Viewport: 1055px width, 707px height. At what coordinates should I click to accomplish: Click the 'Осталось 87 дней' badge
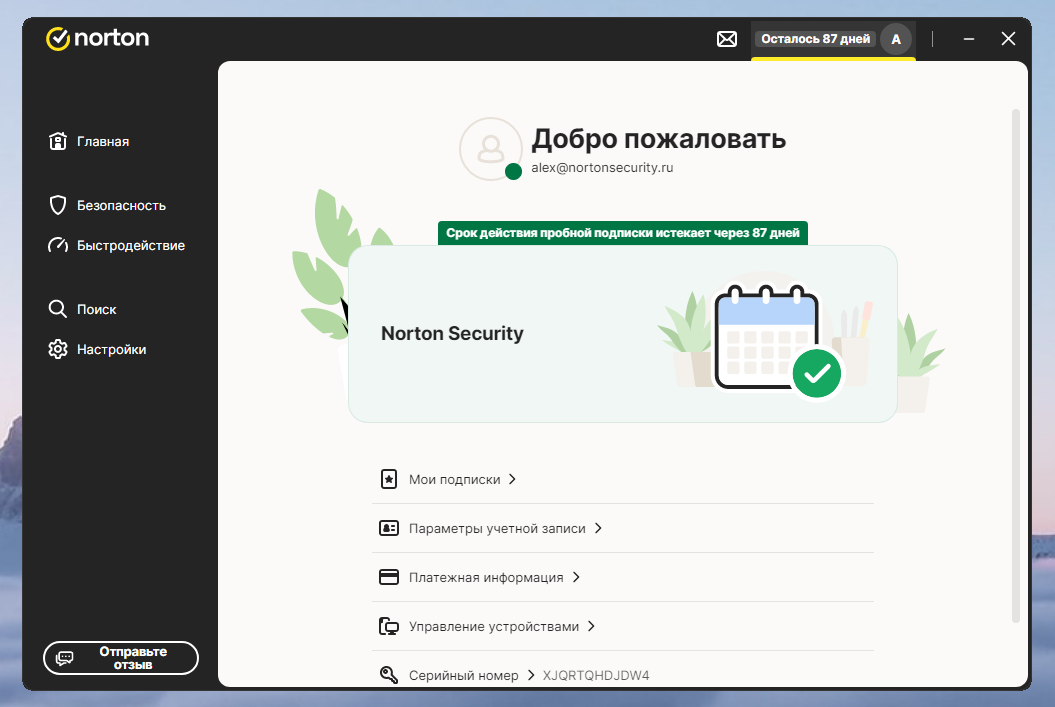coord(815,39)
